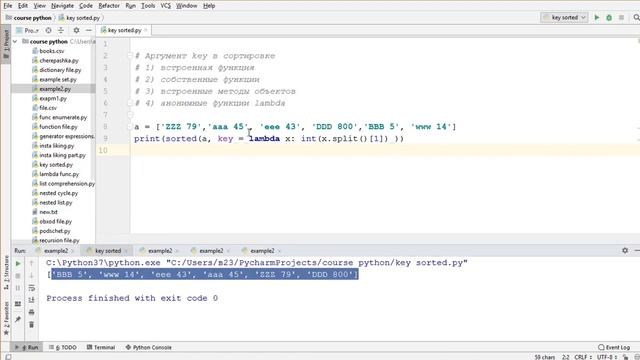Open Run panel settings gear

625,250
